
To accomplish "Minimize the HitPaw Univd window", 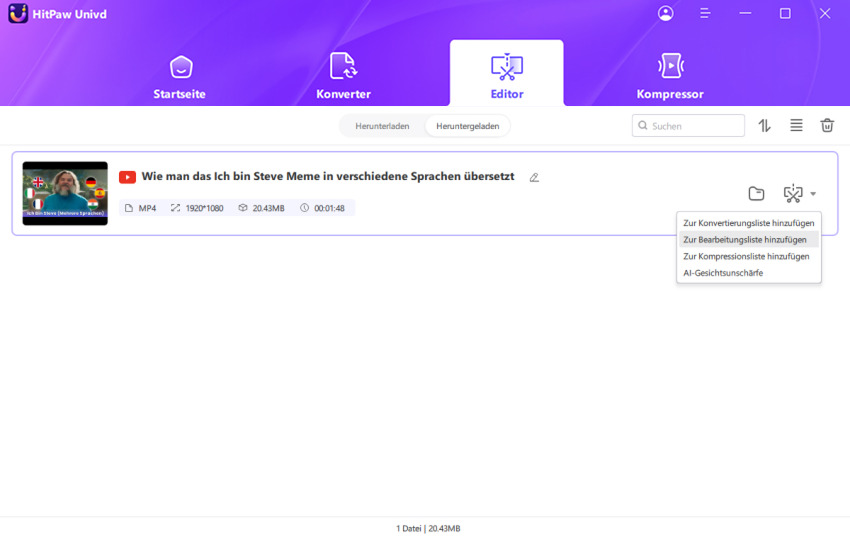I will pos(745,13).
